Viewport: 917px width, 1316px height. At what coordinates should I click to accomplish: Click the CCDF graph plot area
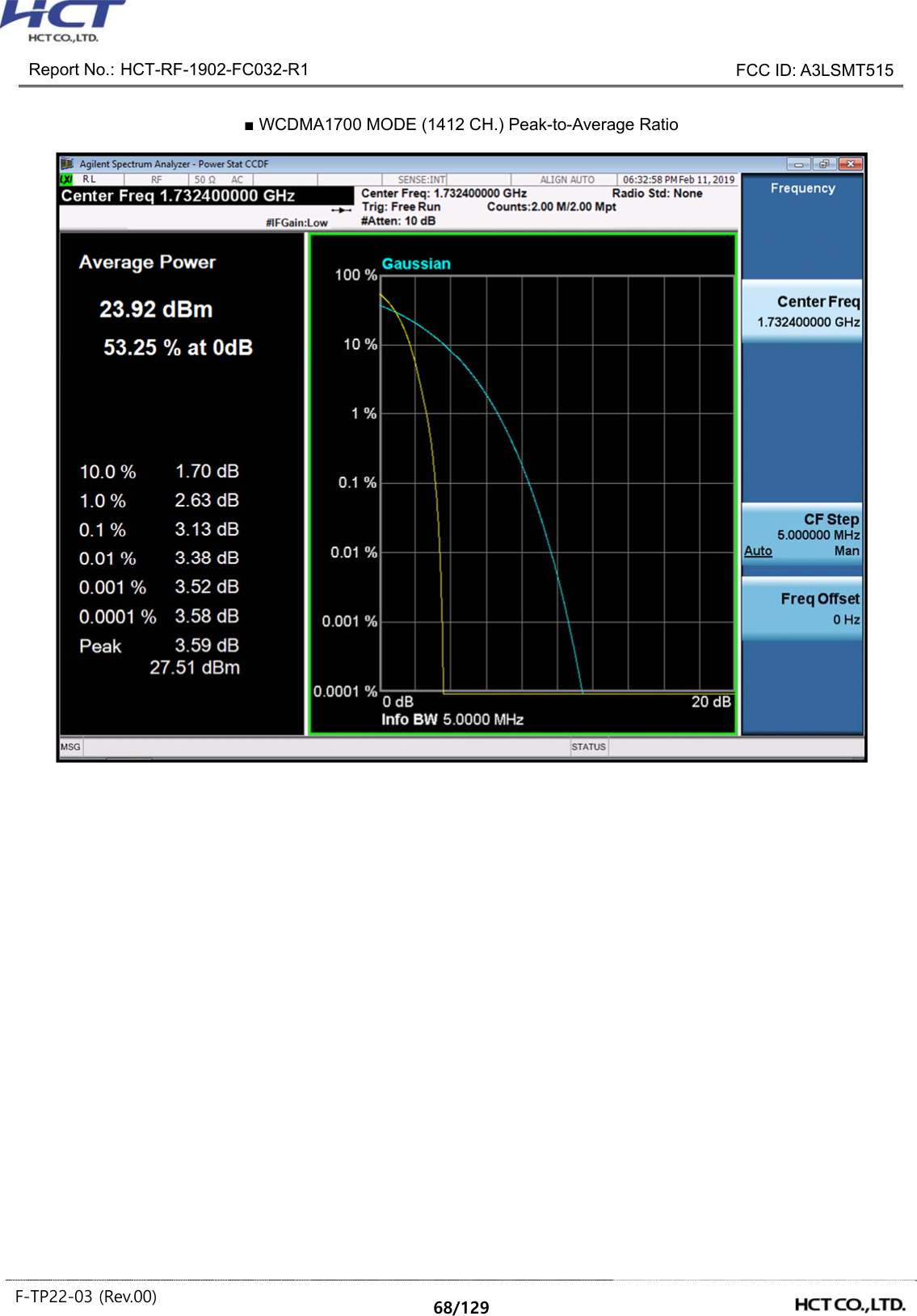point(557,483)
